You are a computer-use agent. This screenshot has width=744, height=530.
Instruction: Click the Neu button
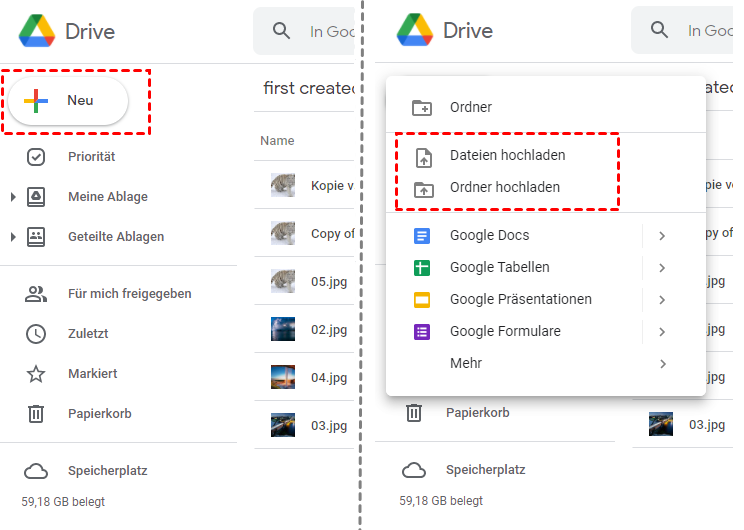point(68,101)
